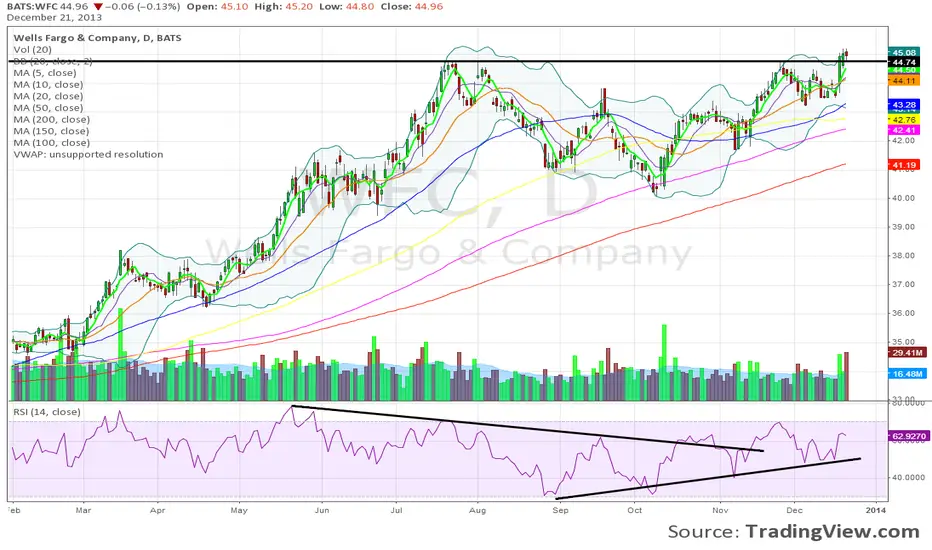Click the red 41.19 price tag
The width and height of the screenshot is (932, 550).
point(903,165)
